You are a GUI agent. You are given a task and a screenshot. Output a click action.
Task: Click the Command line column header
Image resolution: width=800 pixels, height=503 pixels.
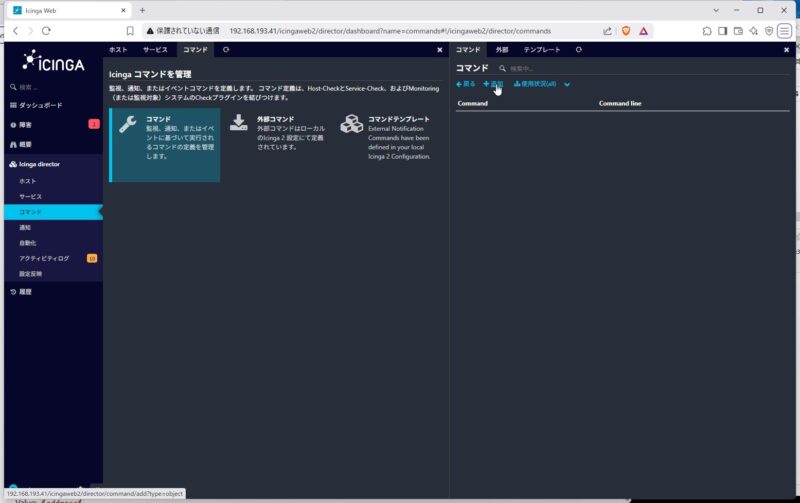[620, 104]
